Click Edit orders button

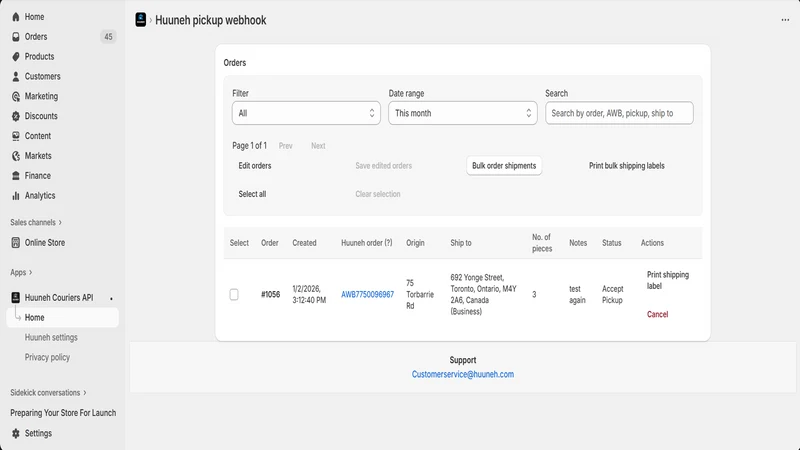[255, 166]
